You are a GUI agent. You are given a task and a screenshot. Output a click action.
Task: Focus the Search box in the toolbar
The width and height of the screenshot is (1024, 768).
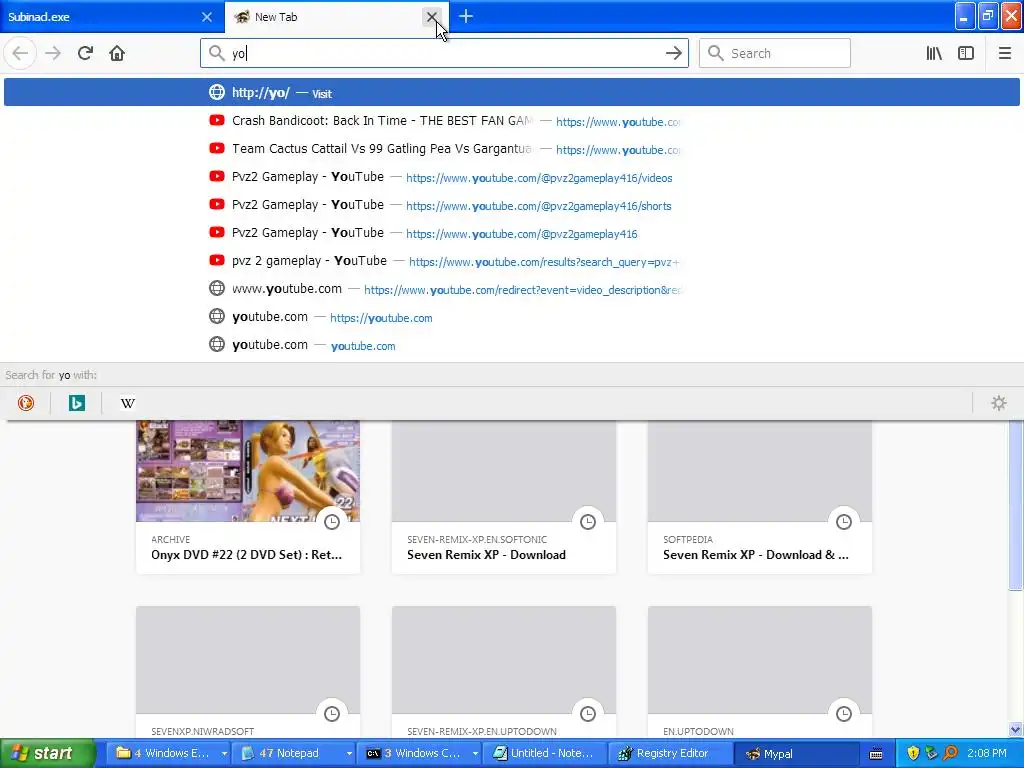(x=775, y=54)
